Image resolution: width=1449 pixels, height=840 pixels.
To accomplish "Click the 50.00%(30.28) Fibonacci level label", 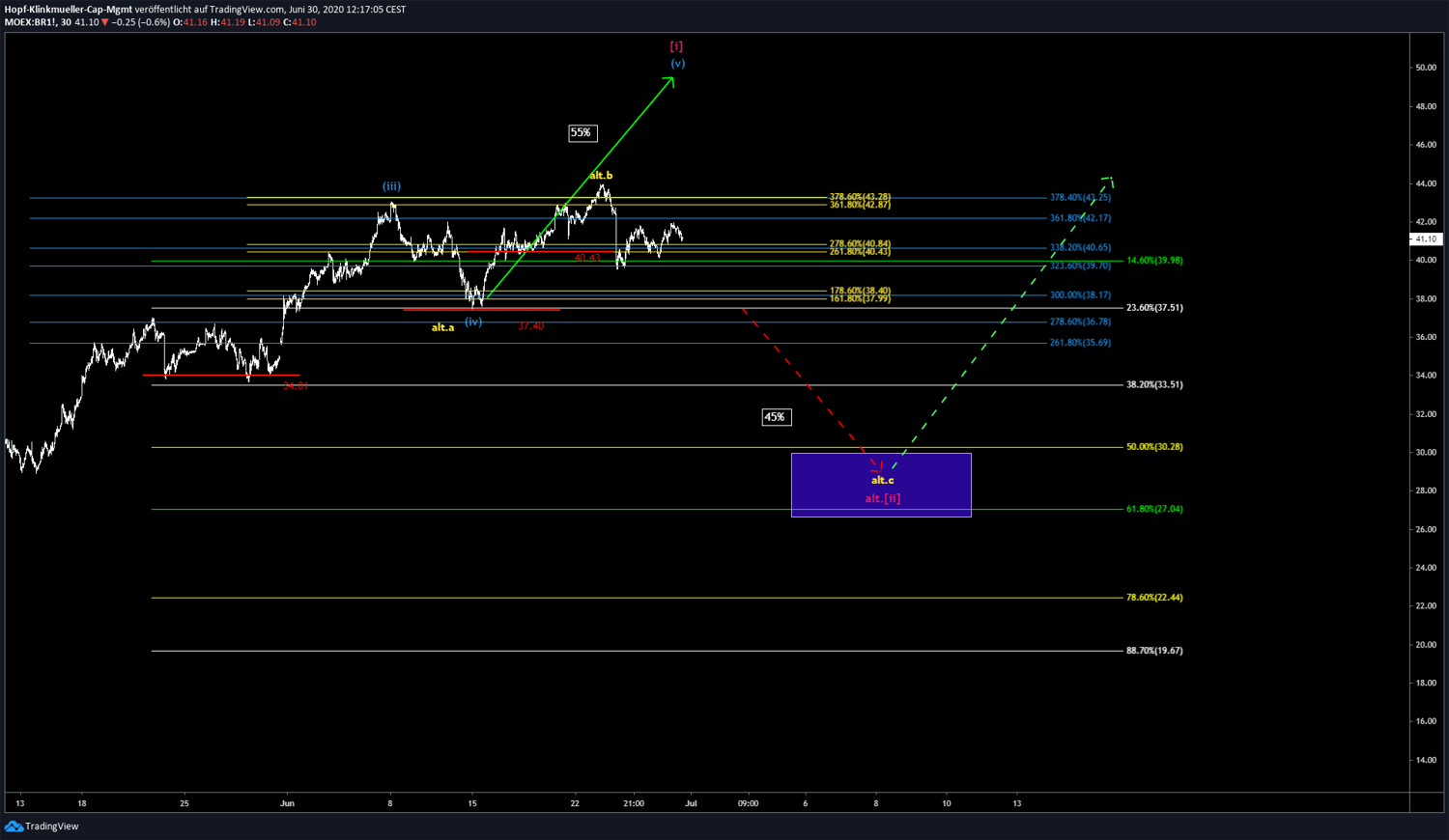I will (x=1154, y=447).
